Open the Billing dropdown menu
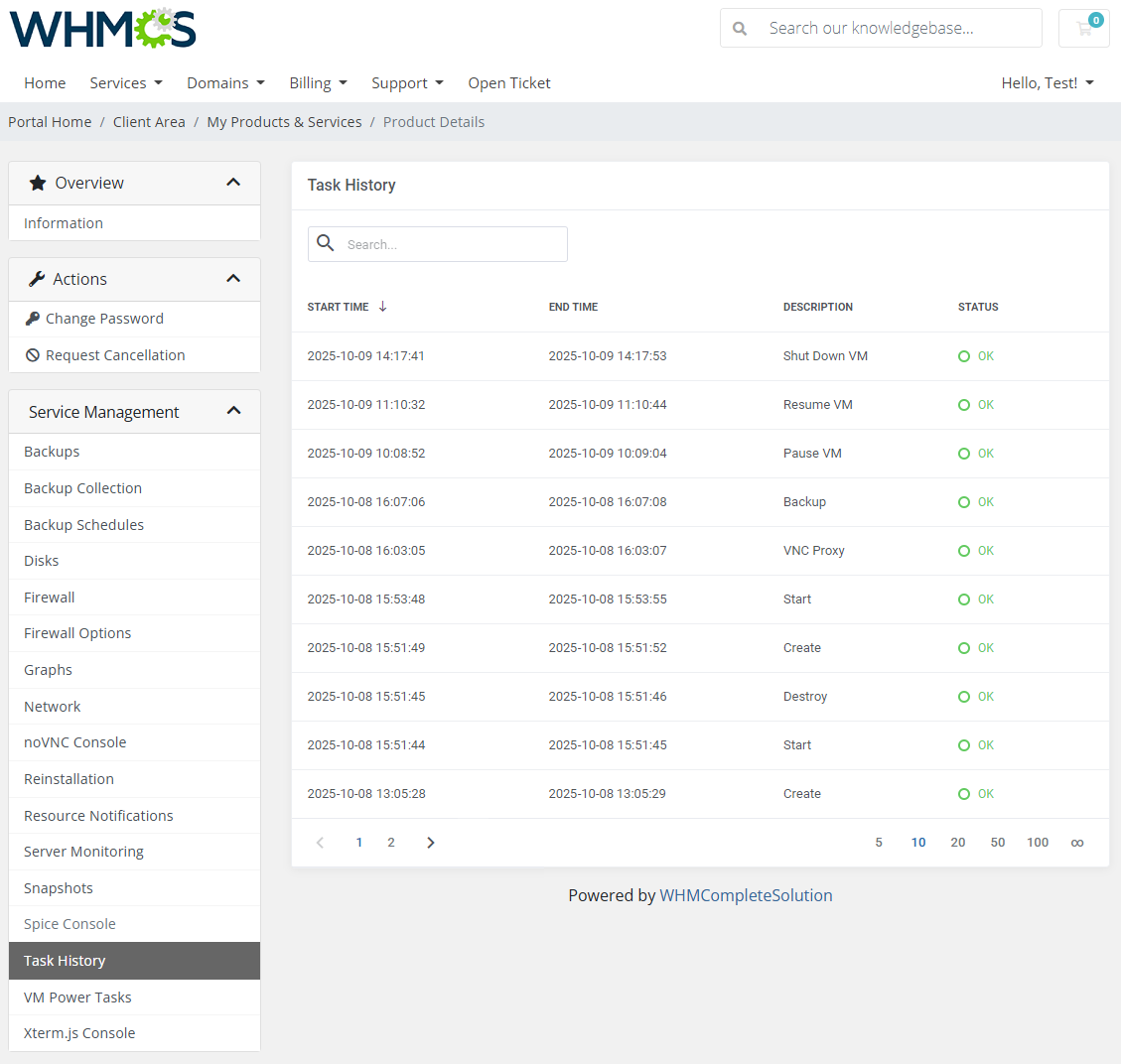Image resolution: width=1121 pixels, height=1064 pixels. [318, 82]
